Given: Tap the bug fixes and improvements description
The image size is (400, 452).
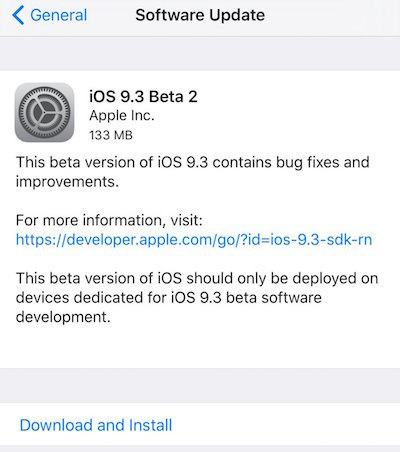Looking at the screenshot, I should tap(193, 172).
